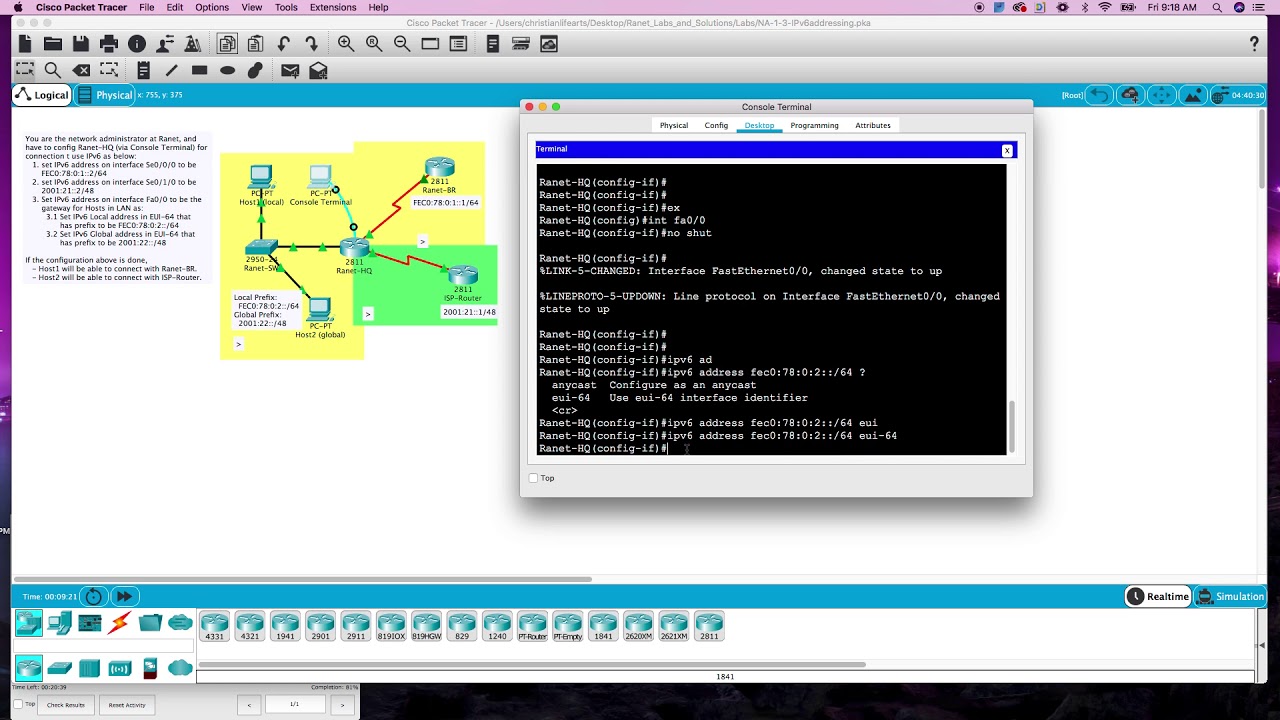Click the 2911 router model in device list

(x=356, y=626)
